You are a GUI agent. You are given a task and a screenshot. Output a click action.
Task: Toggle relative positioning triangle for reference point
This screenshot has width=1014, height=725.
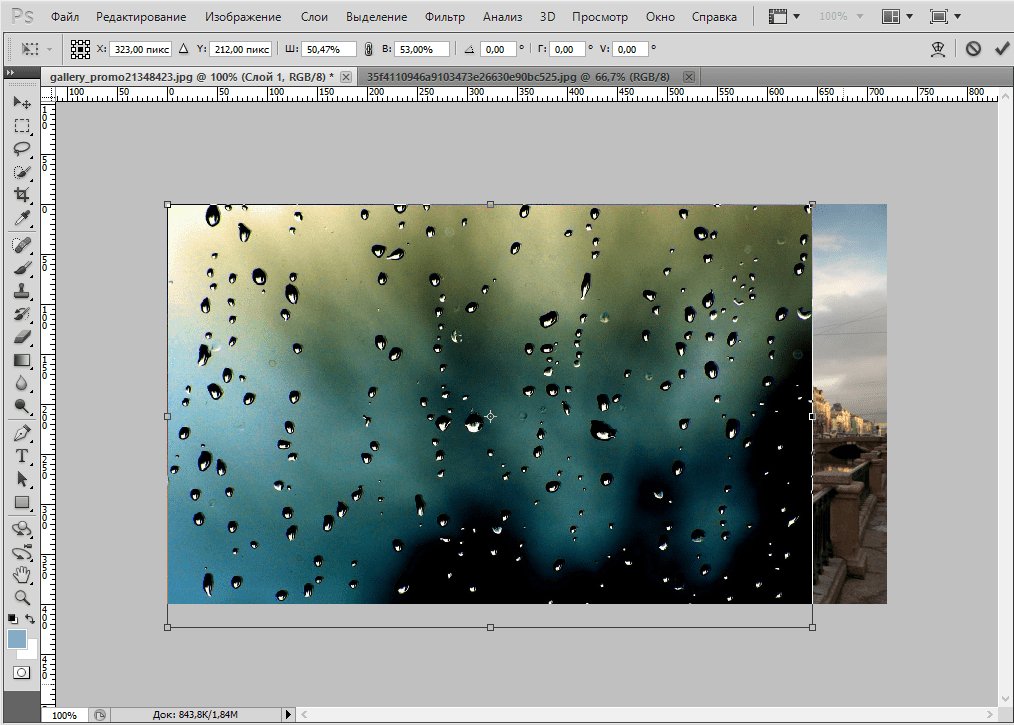pos(183,49)
